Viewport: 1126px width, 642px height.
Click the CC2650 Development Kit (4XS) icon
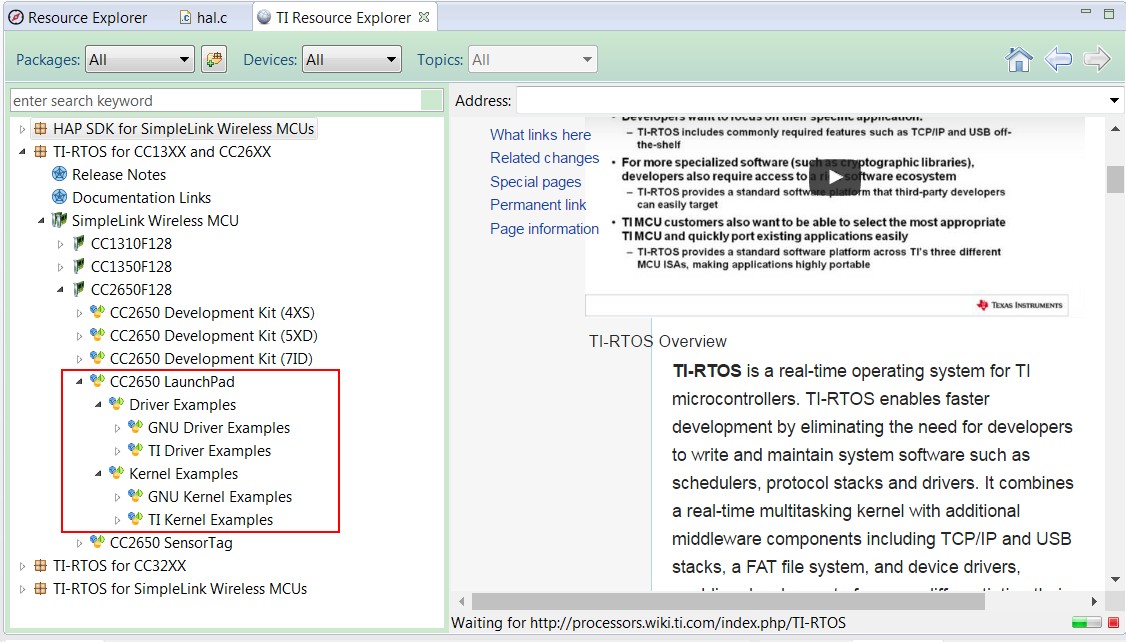[98, 312]
